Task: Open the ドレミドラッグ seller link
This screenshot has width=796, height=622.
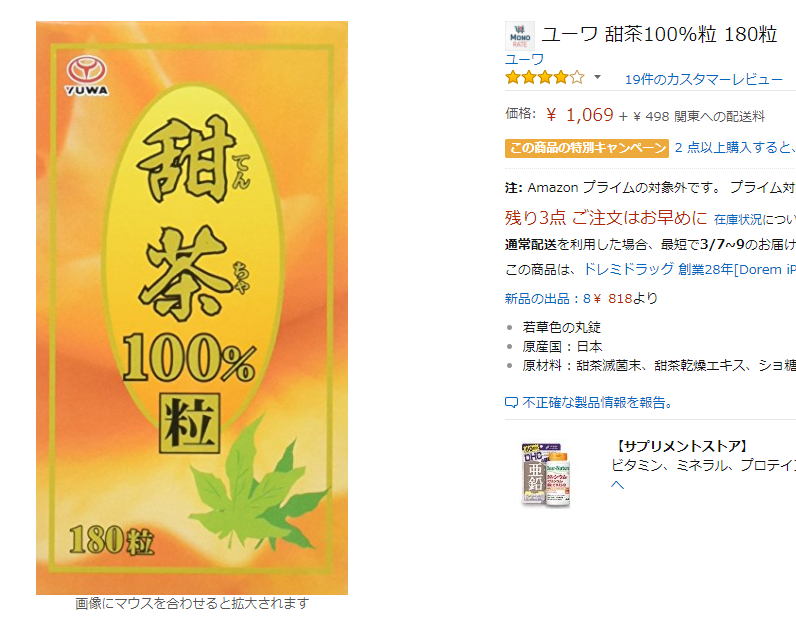Action: tap(689, 269)
